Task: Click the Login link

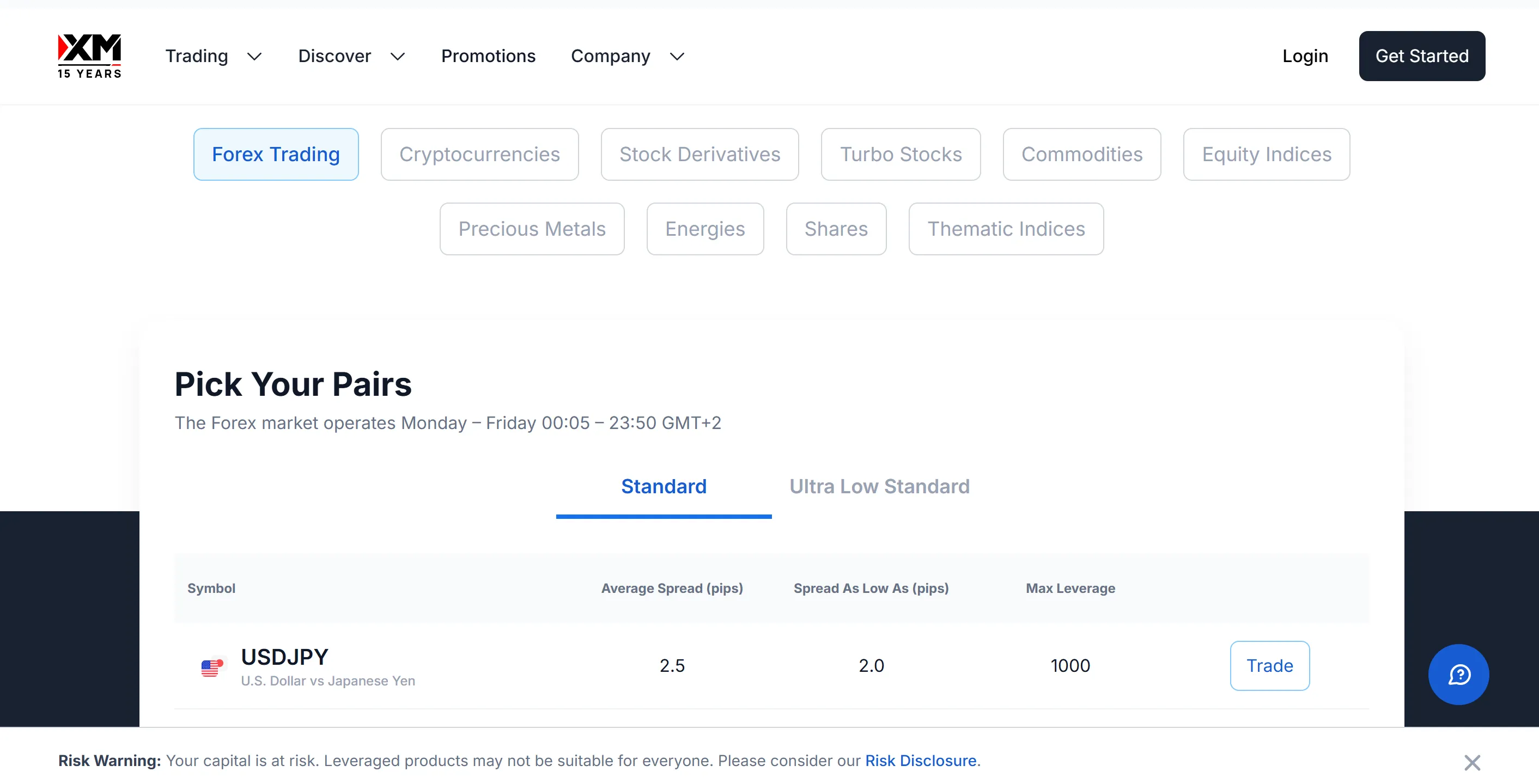Action: click(x=1305, y=56)
